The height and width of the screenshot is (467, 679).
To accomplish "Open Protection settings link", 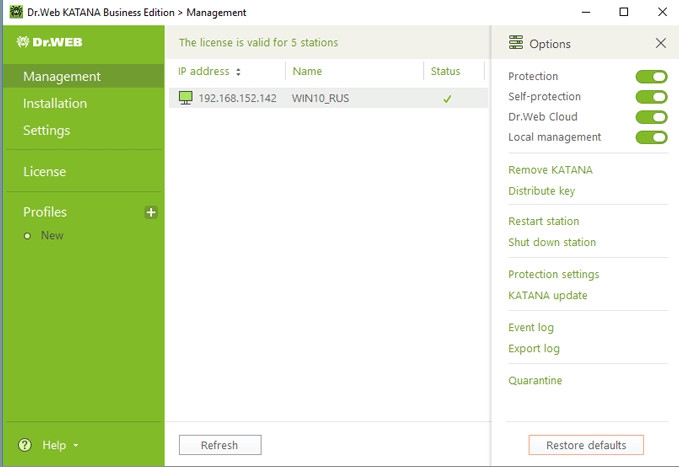I will coord(553,274).
